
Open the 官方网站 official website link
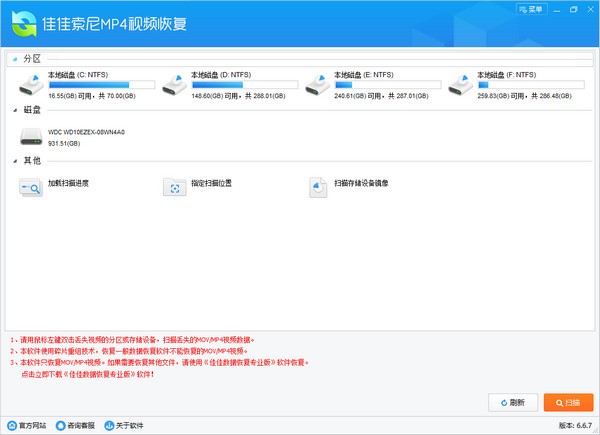click(x=27, y=425)
